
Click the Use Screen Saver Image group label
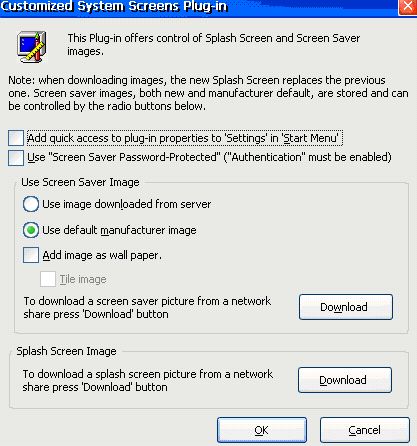point(80,182)
